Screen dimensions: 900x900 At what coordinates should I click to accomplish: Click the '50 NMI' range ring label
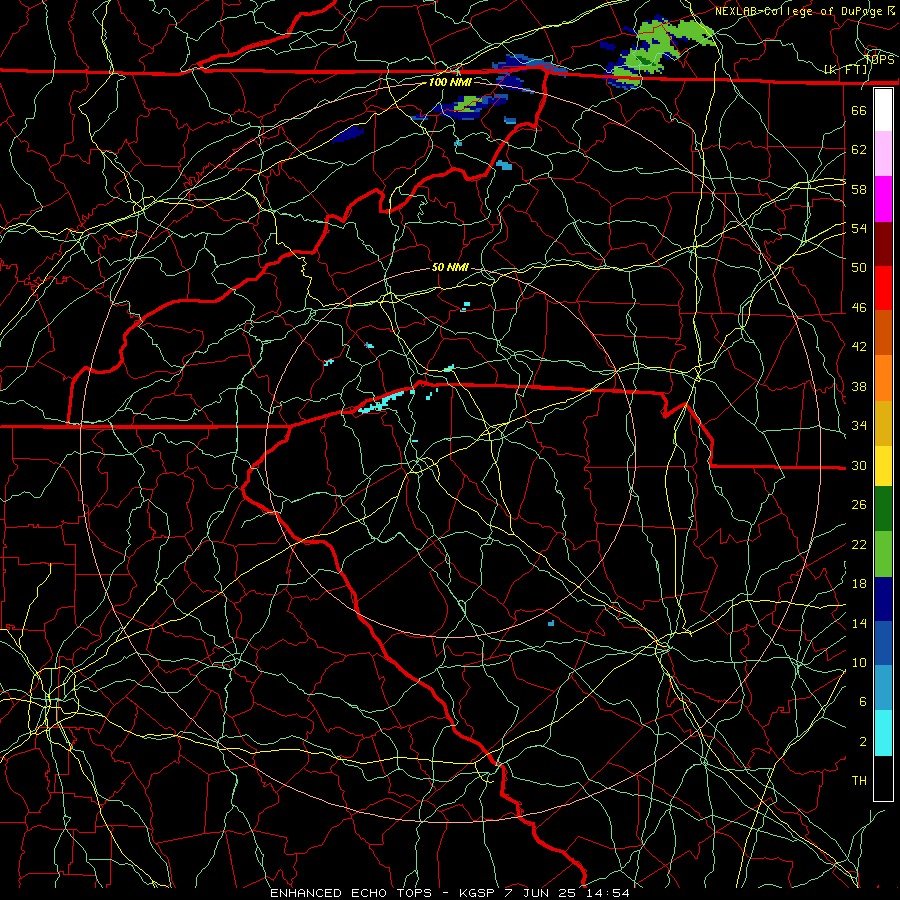[x=450, y=267]
